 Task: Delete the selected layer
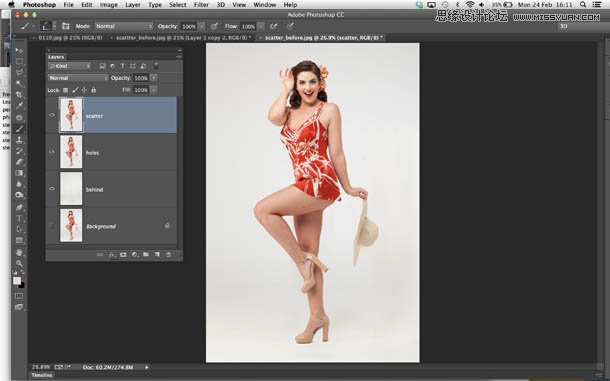168,255
